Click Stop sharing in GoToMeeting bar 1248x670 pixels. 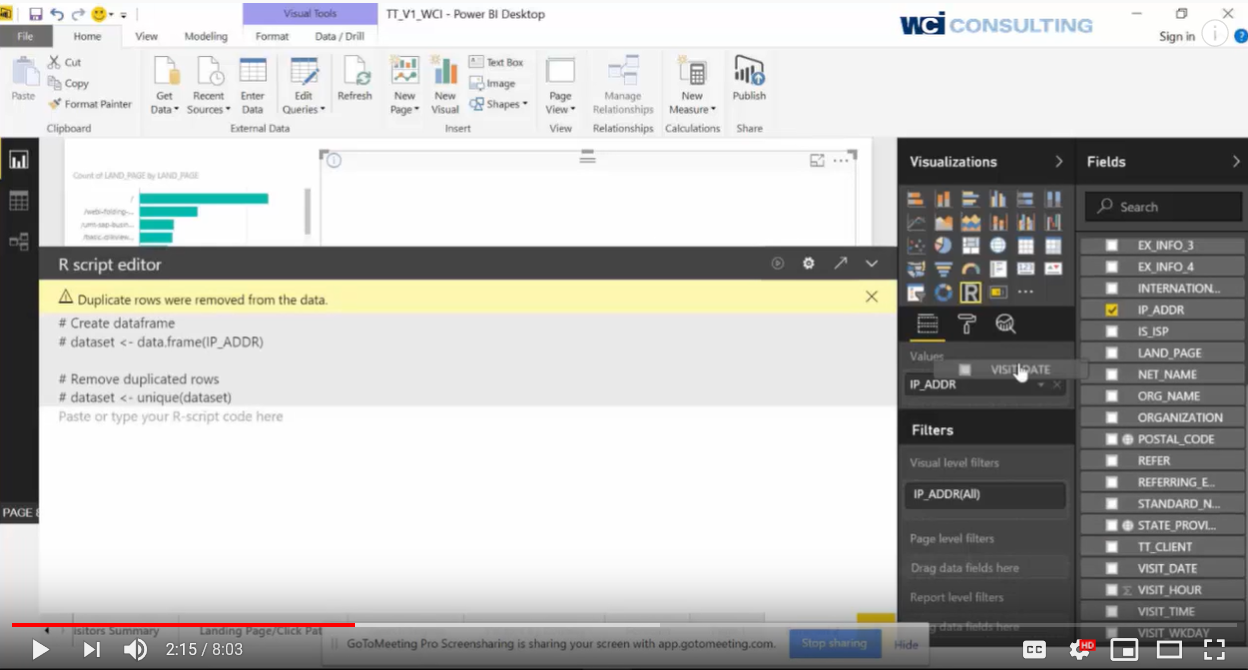[x=834, y=643]
